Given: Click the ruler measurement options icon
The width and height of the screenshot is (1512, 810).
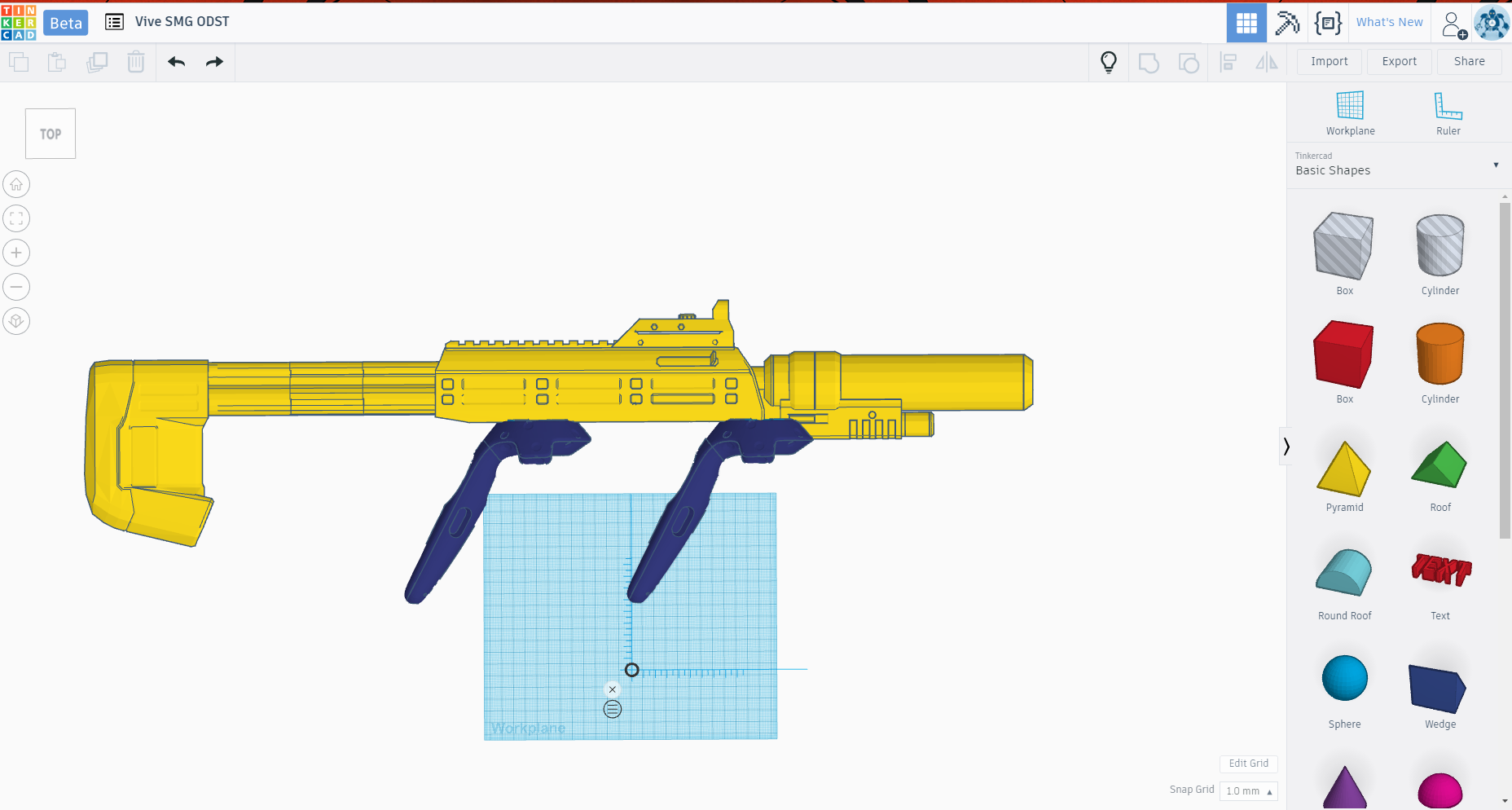Looking at the screenshot, I should pyautogui.click(x=613, y=710).
